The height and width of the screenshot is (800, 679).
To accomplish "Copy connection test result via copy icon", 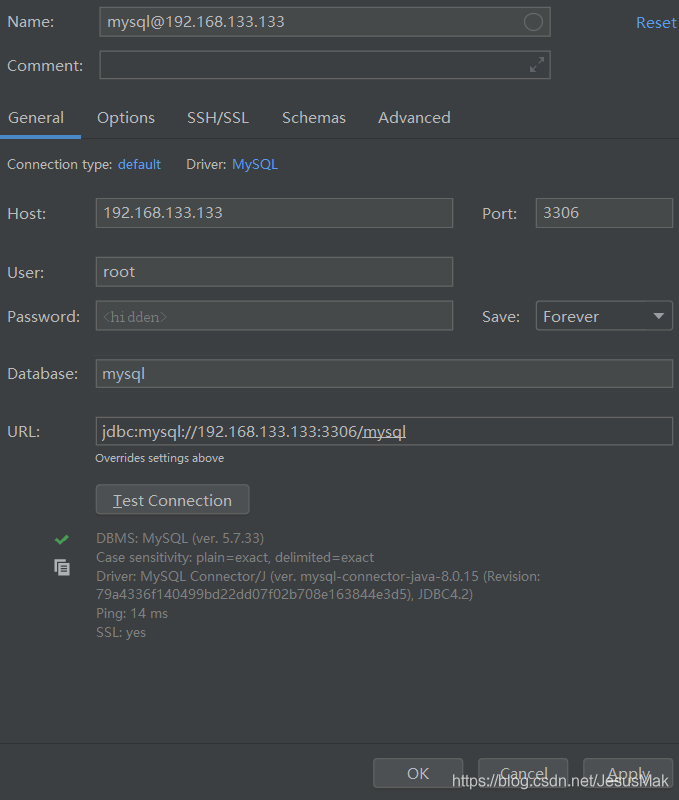I will click(62, 567).
